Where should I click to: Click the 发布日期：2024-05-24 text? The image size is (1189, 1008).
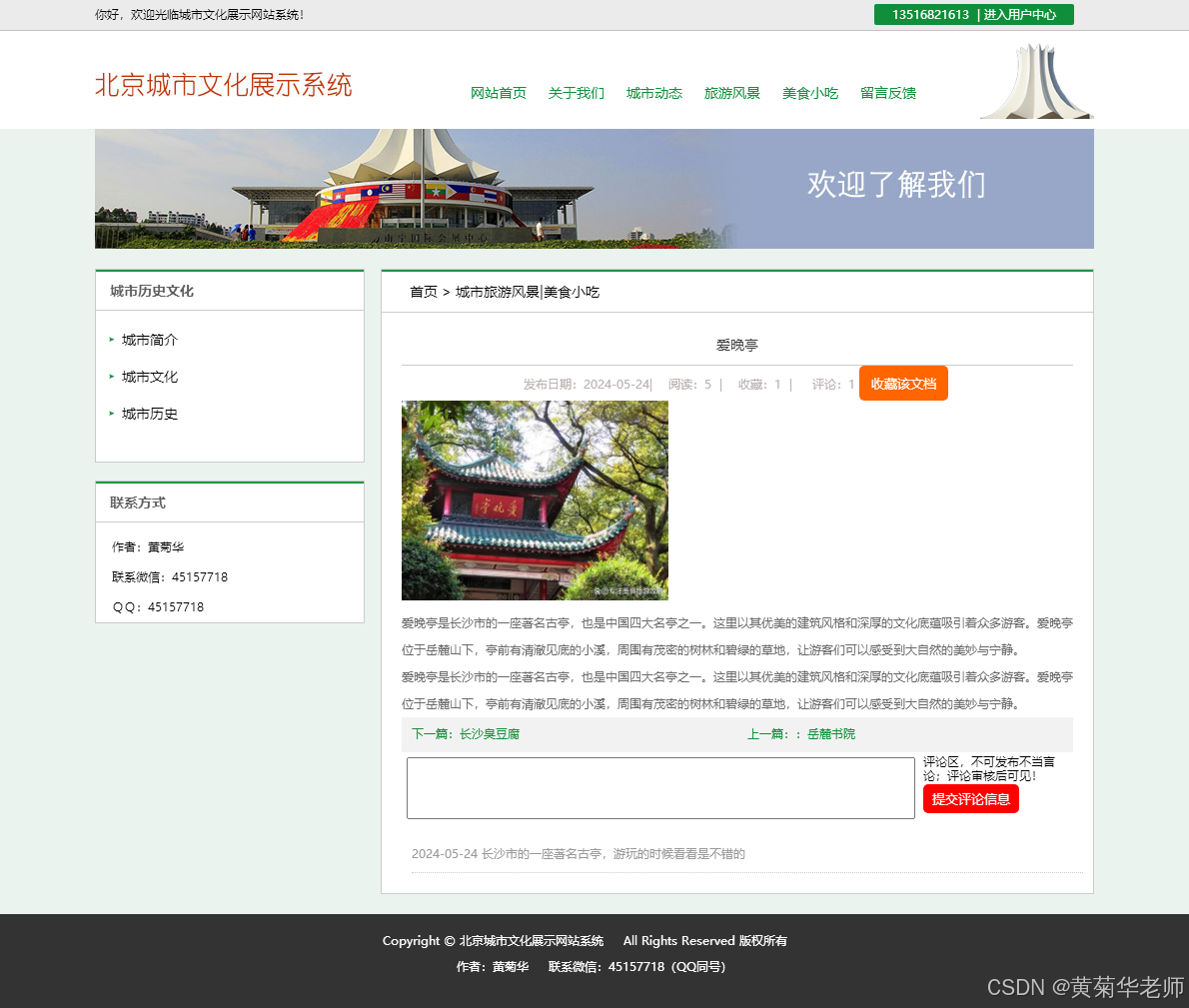587,385
